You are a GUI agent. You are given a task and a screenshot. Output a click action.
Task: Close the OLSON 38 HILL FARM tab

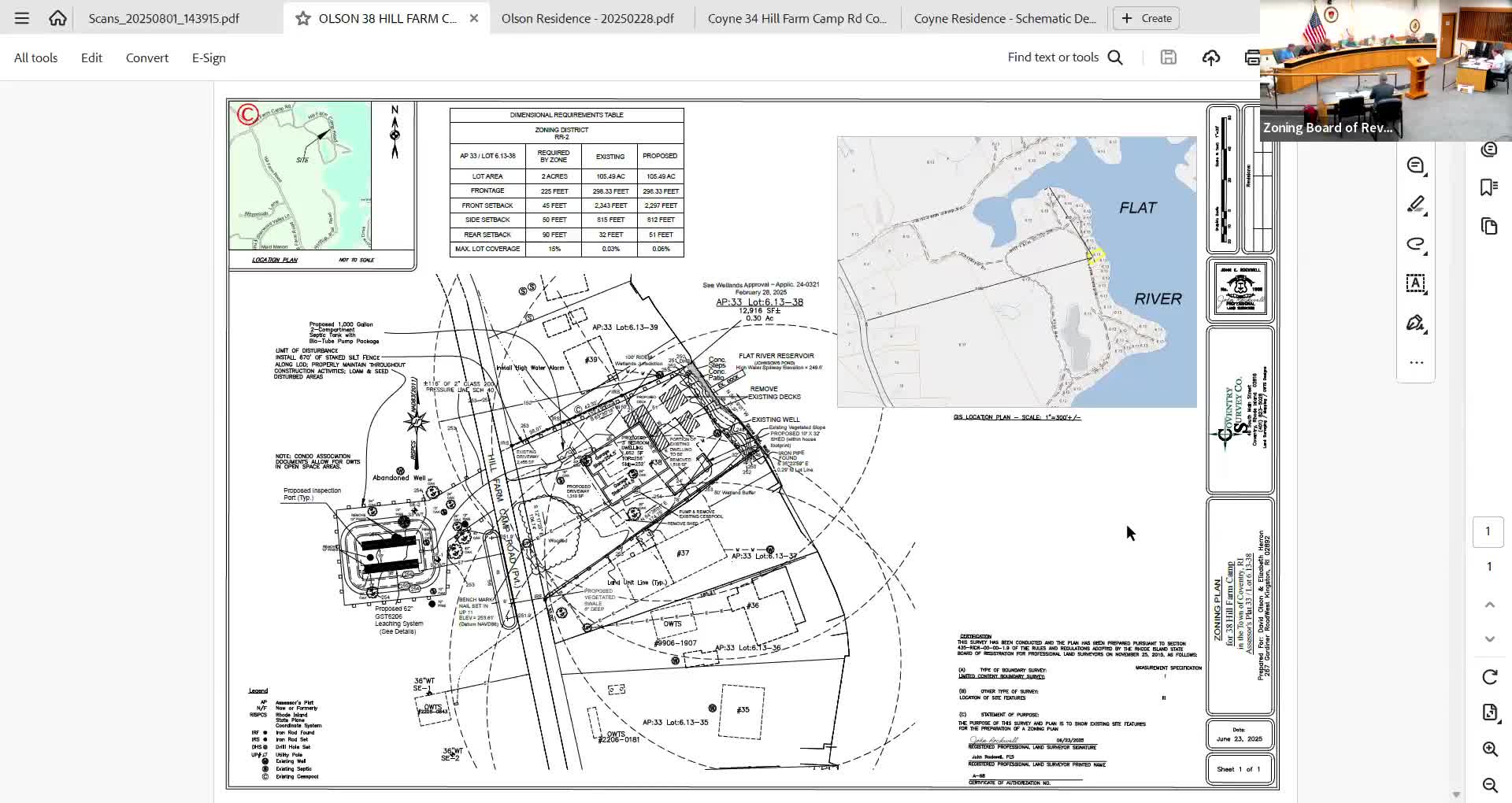click(474, 18)
